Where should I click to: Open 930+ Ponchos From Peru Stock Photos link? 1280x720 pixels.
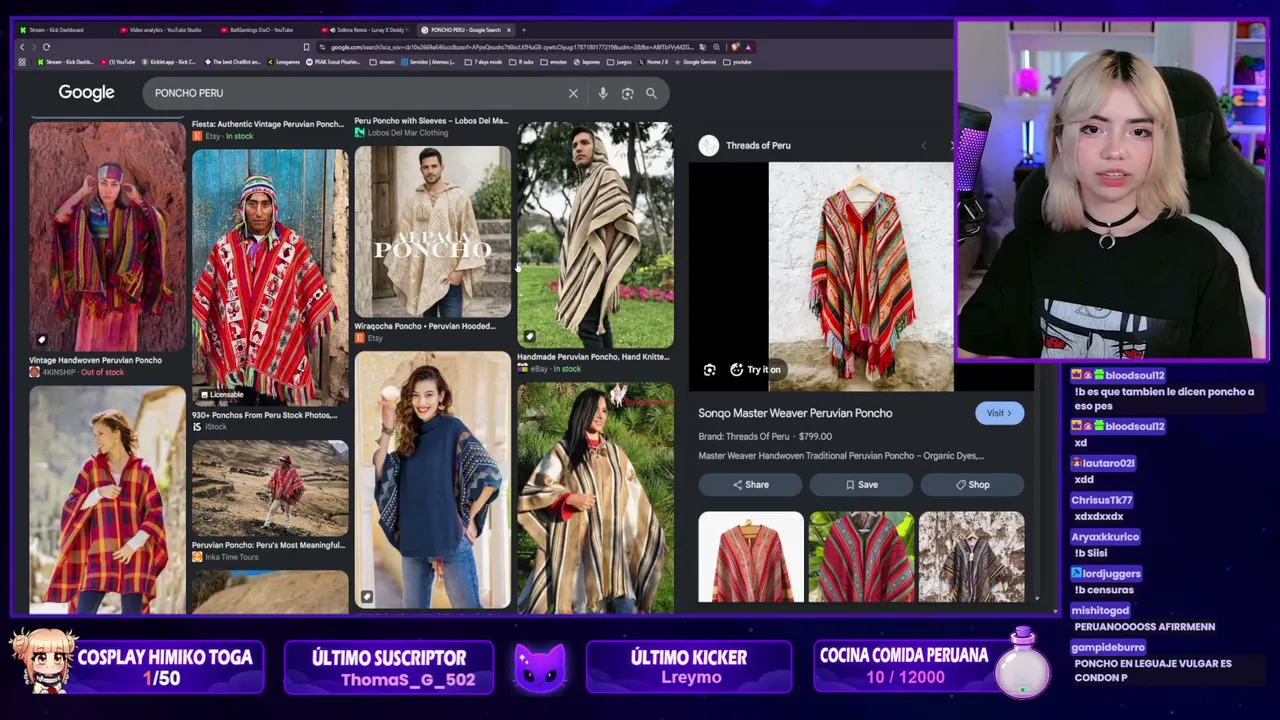(265, 415)
